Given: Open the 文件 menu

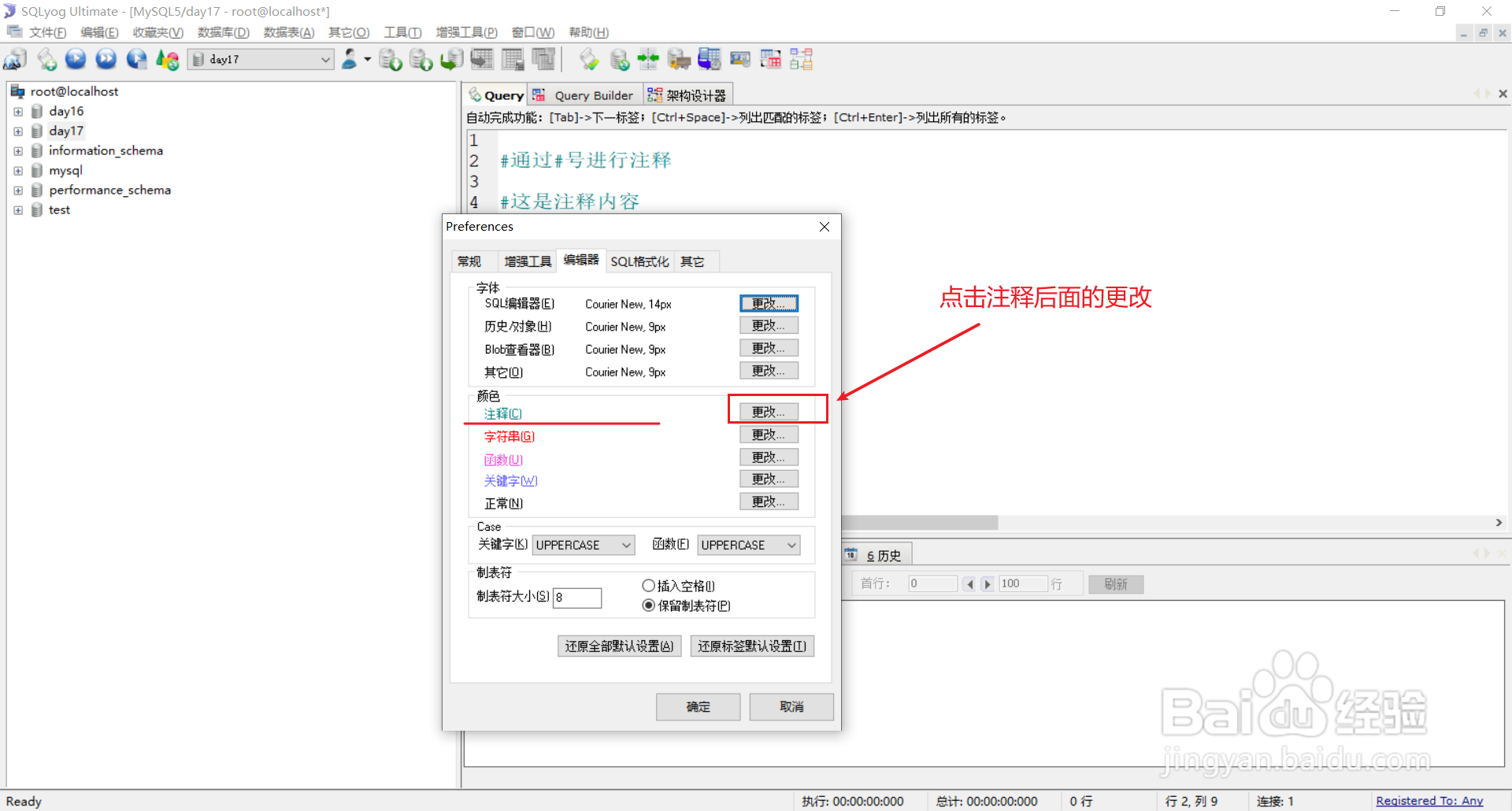Looking at the screenshot, I should [47, 32].
